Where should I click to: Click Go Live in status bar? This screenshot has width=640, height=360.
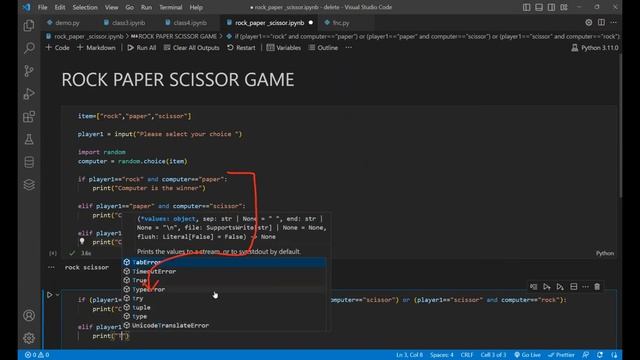click(527, 355)
